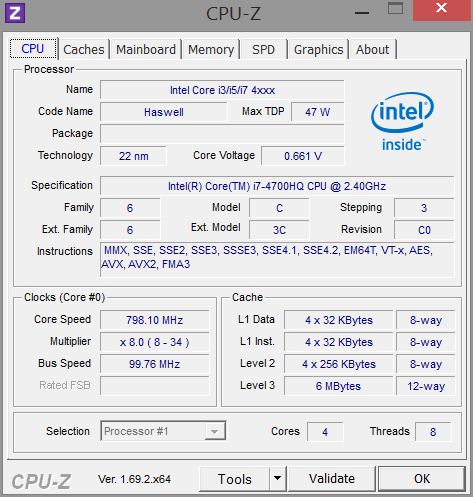Click the 47 W Max TDP value
Viewport: 473px width, 497px height.
(x=318, y=112)
